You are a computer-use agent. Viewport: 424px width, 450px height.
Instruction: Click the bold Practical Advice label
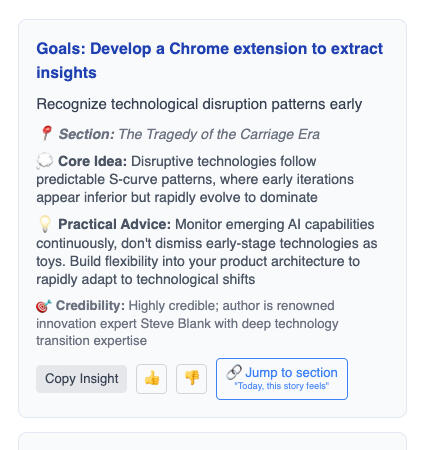[x=114, y=224]
